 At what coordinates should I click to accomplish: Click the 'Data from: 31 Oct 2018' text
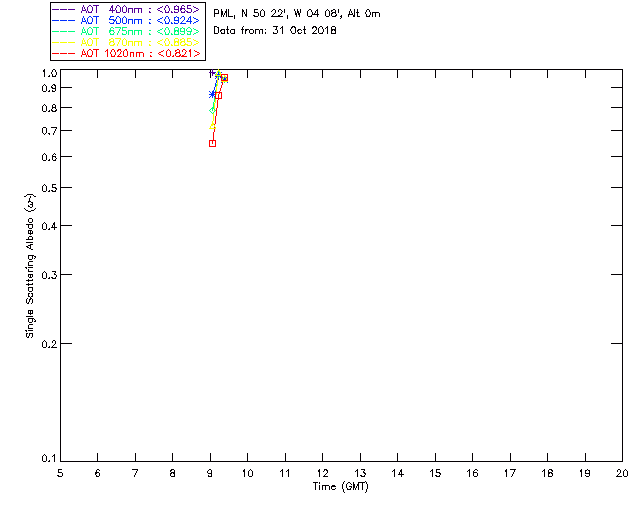tap(275, 31)
